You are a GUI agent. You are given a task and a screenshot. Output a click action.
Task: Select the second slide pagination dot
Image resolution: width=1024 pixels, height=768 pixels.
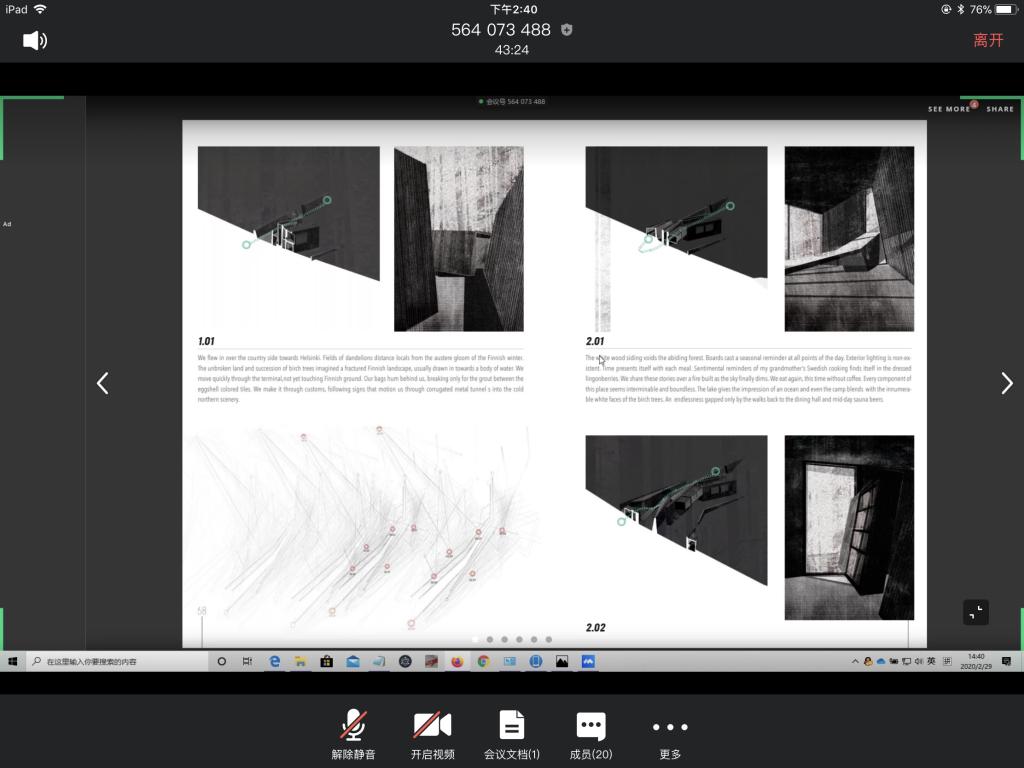coord(490,639)
